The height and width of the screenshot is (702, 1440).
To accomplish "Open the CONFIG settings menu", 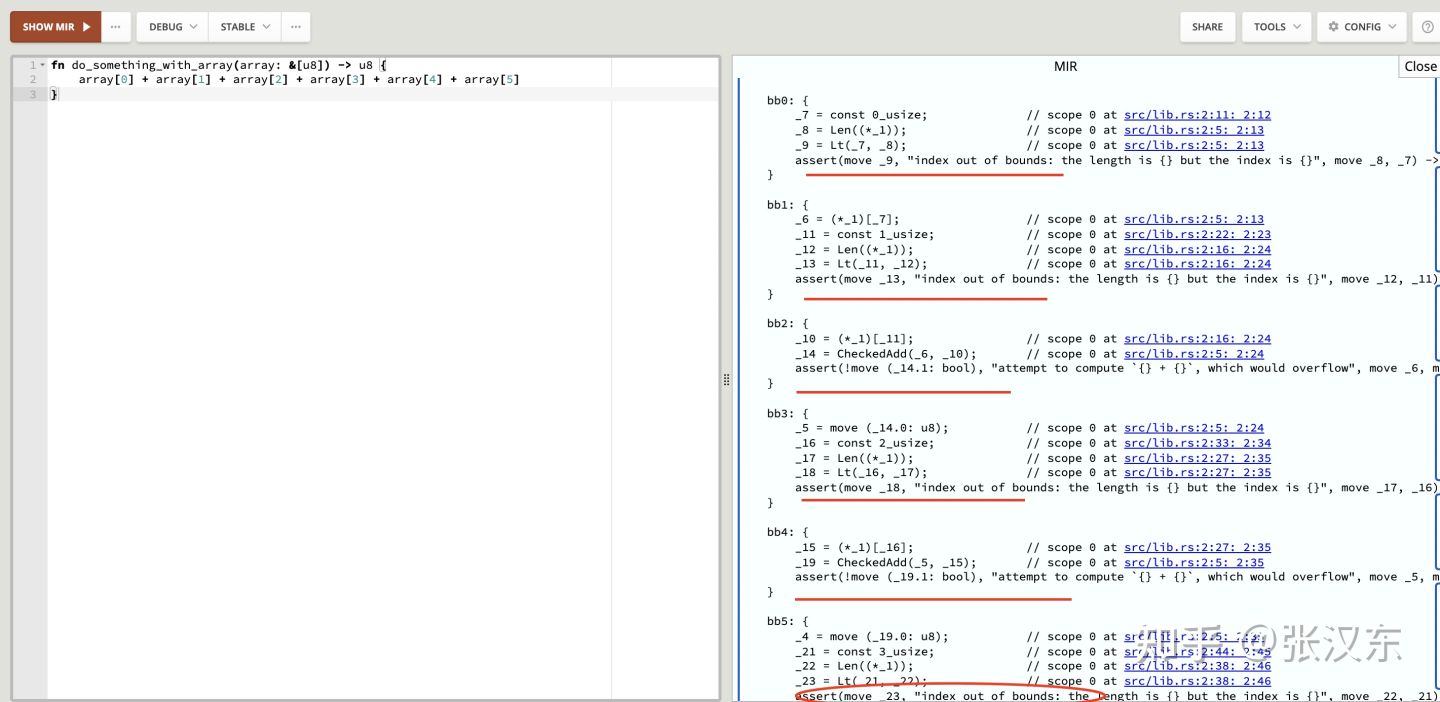I will pyautogui.click(x=1361, y=27).
